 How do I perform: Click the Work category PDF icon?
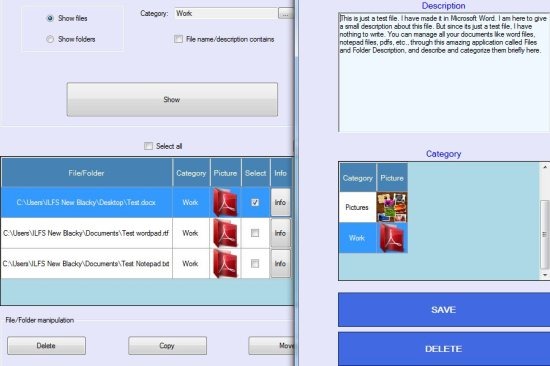coord(392,238)
